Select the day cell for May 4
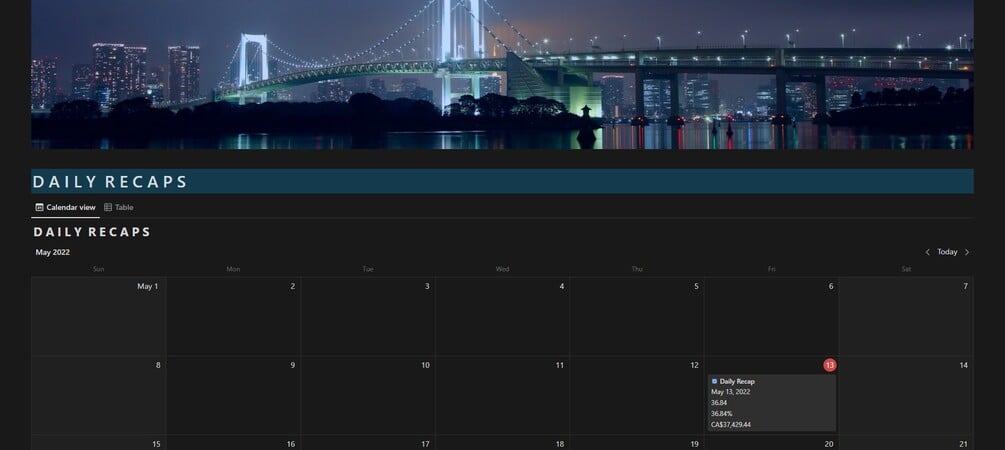Screen dimensions: 1005x450 (502, 317)
